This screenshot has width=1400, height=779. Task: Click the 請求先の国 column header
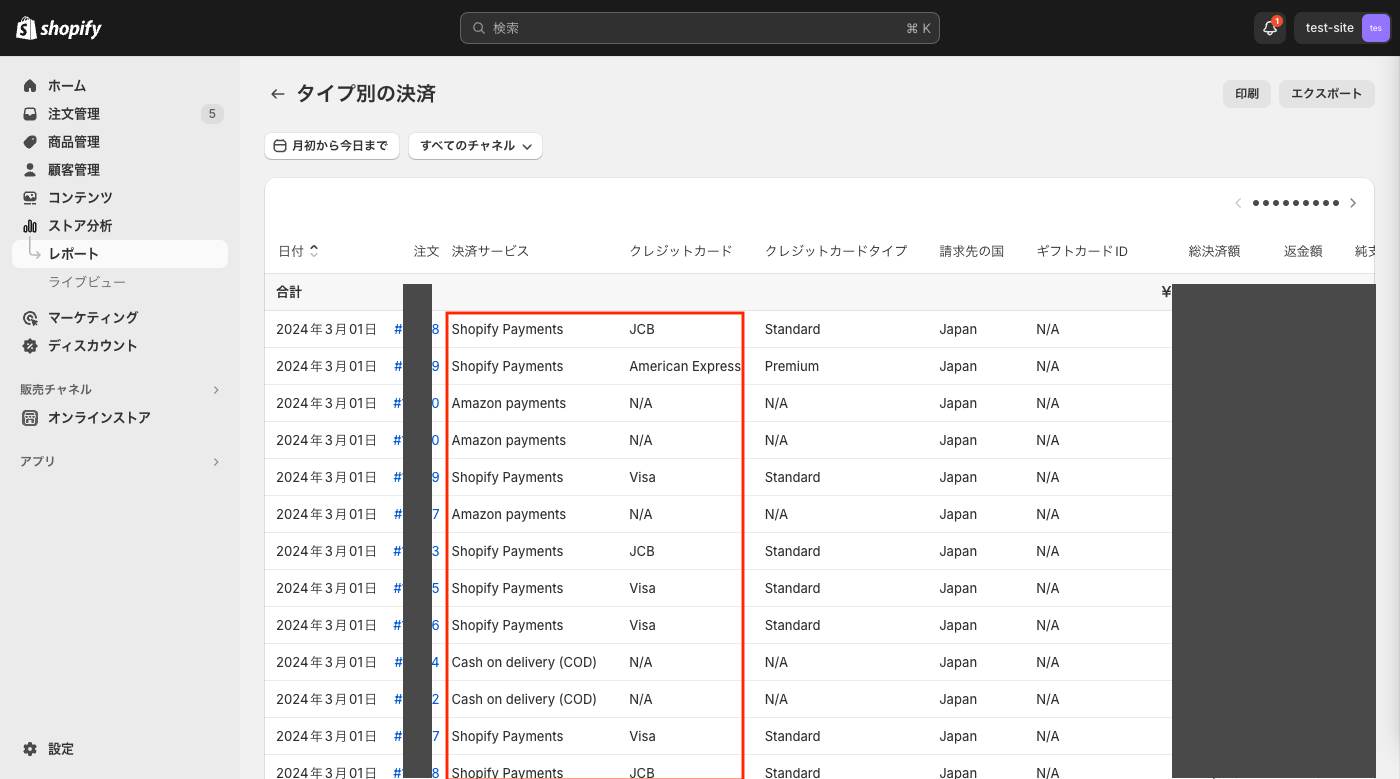pos(972,251)
